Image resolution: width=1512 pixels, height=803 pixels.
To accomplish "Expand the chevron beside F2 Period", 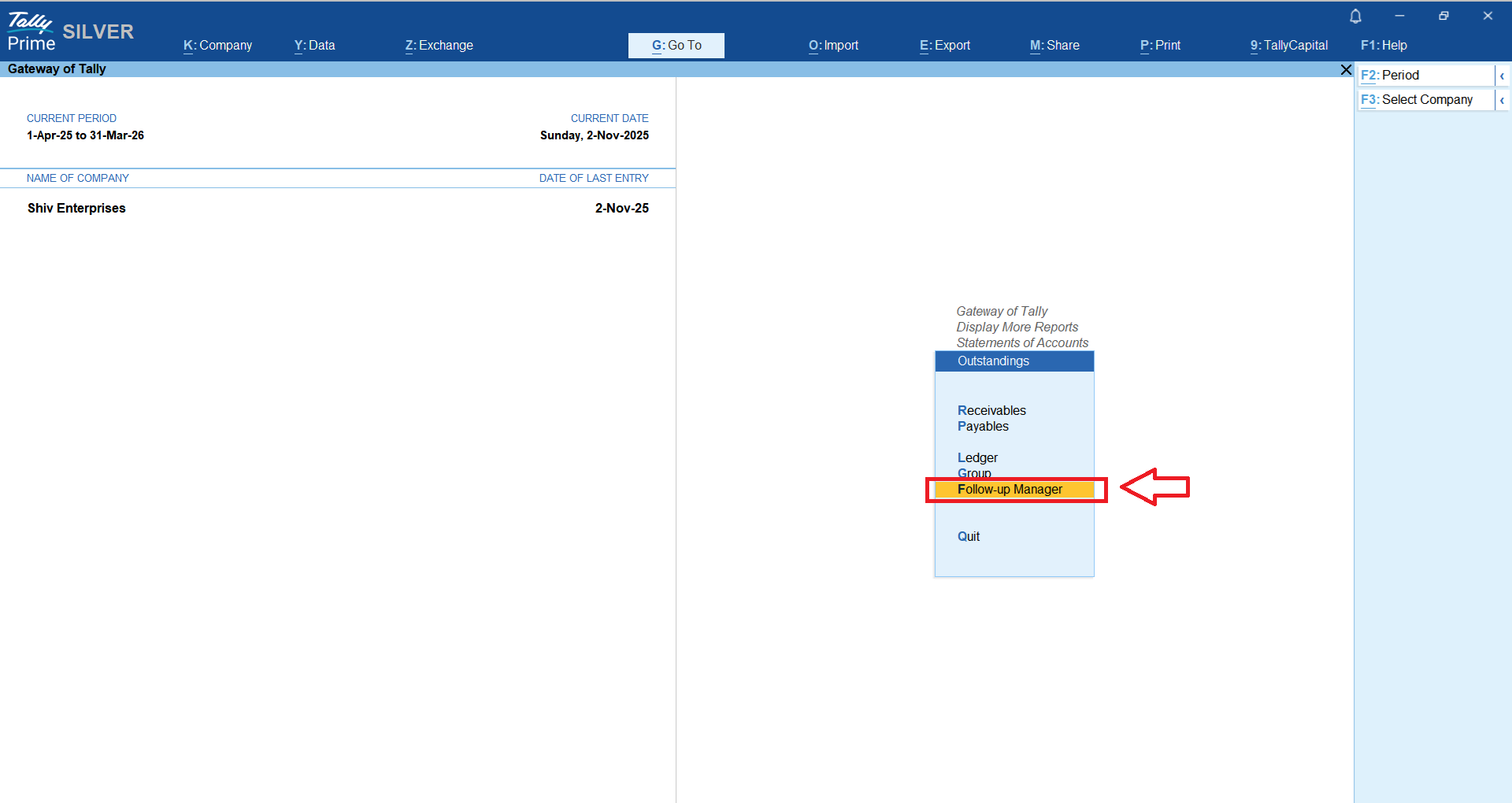I will (x=1502, y=76).
